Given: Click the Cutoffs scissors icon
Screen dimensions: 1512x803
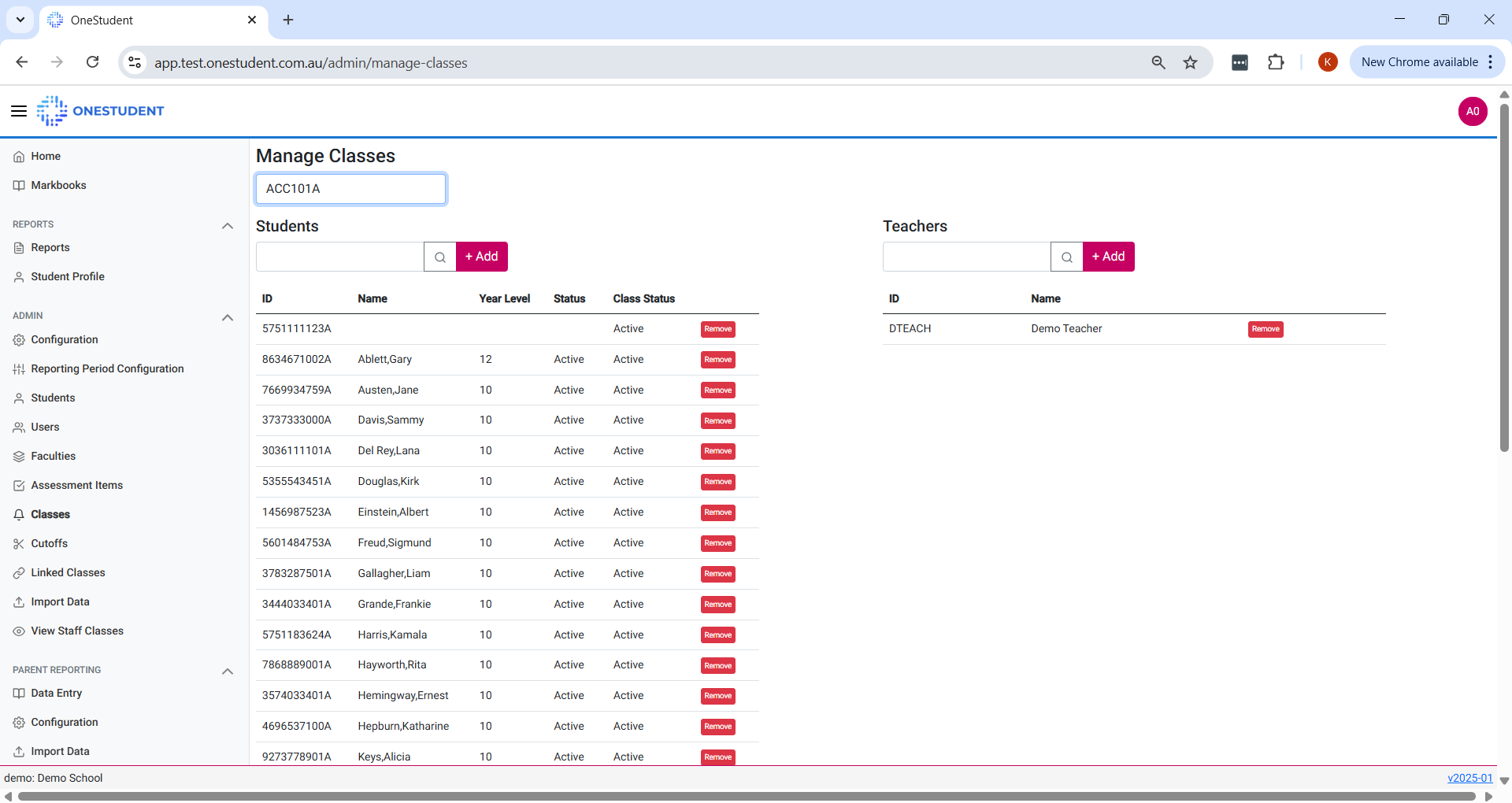Looking at the screenshot, I should click(x=19, y=543).
